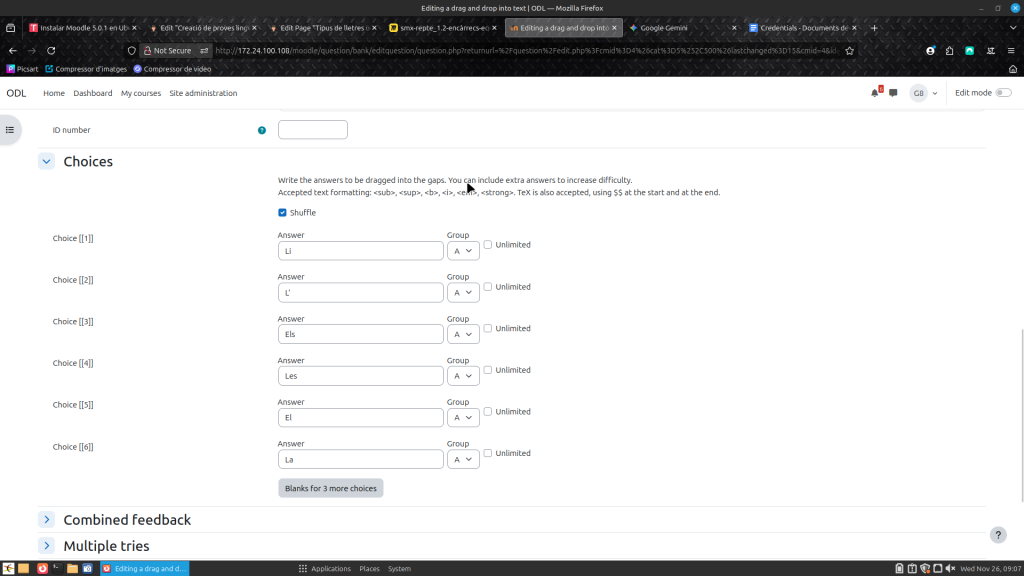Screen dimensions: 1024x576
Task: Enable Unlimited for Choice 1
Action: 488,245
